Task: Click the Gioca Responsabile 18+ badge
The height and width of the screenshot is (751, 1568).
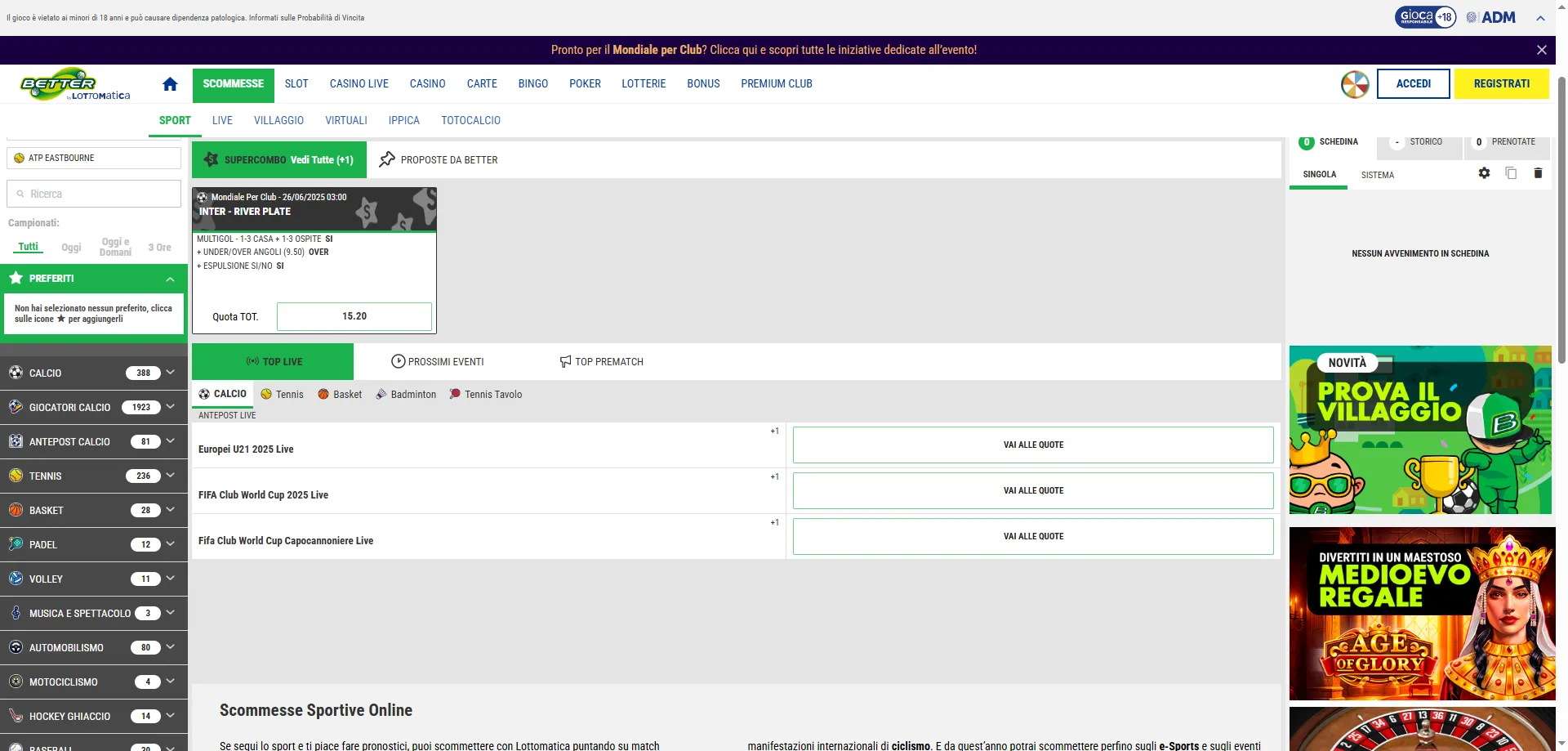Action: tap(1424, 17)
